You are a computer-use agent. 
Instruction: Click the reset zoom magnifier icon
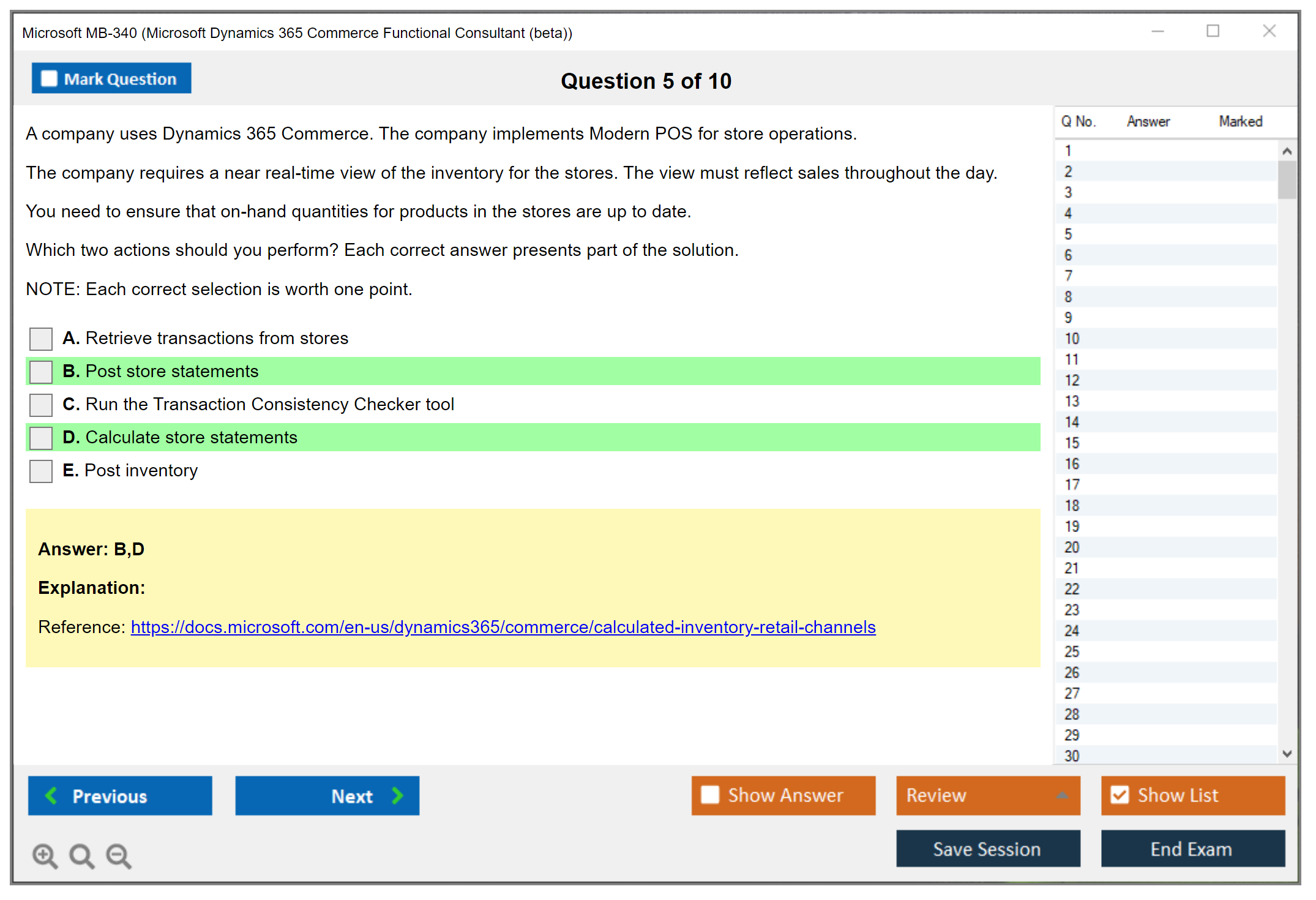point(81,855)
